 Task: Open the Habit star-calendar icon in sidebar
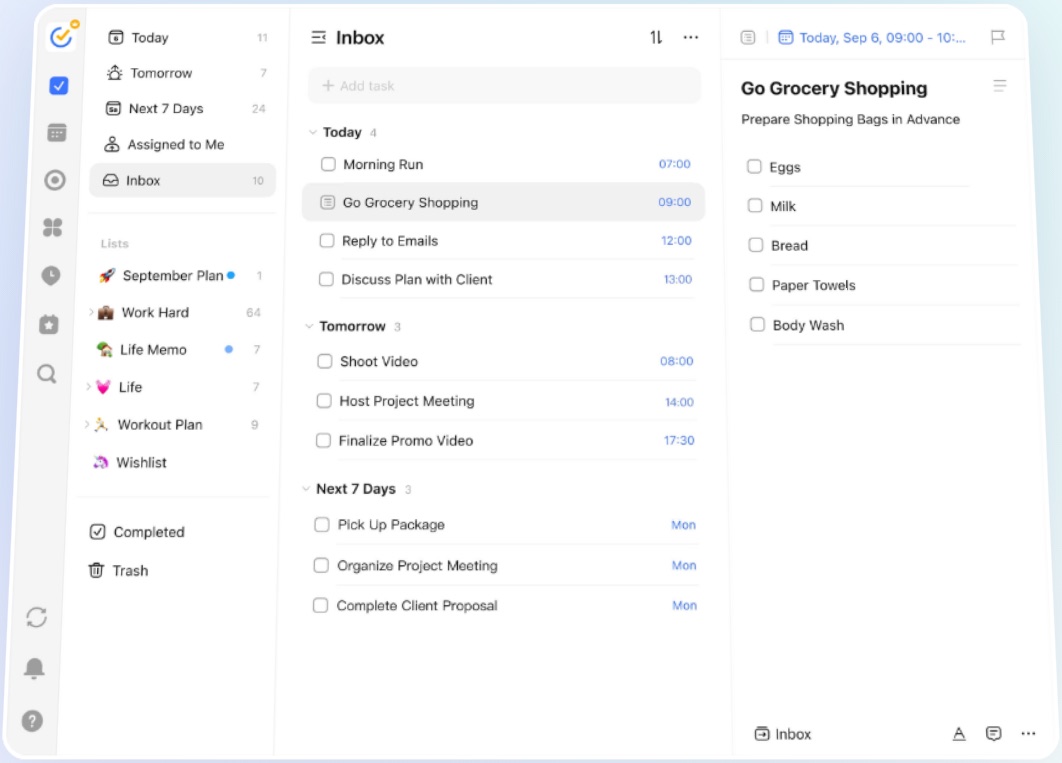(49, 324)
